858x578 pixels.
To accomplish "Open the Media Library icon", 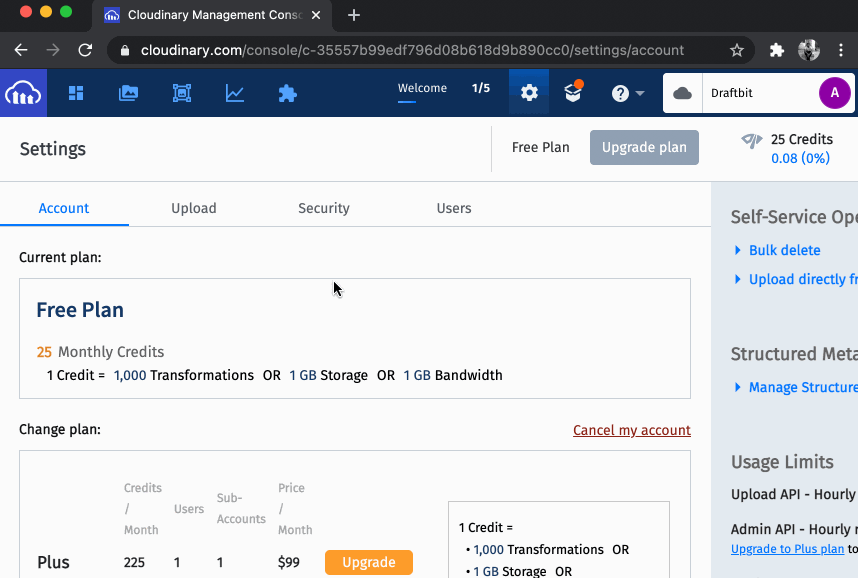I will [129, 93].
